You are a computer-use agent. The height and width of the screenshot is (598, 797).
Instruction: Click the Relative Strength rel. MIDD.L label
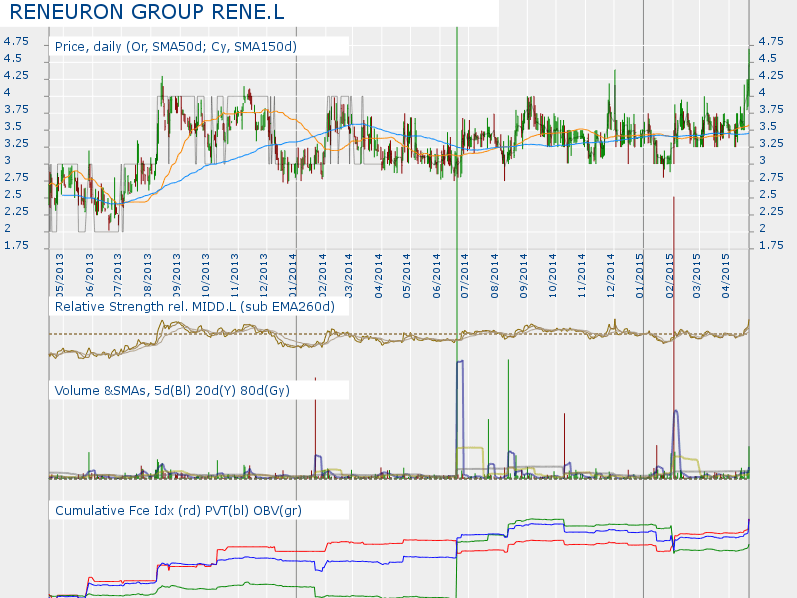pyautogui.click(x=195, y=307)
